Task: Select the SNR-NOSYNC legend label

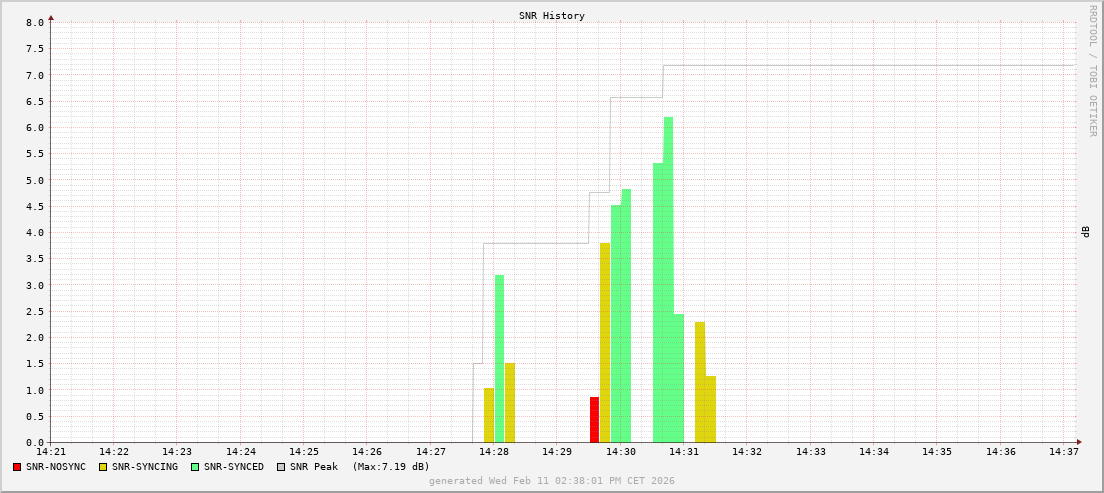Action: (56, 467)
